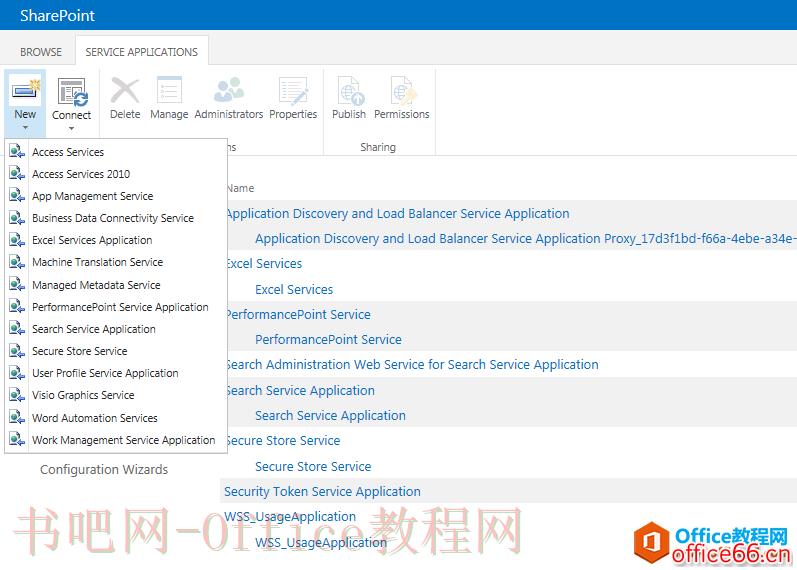Choose Managed Metadata Service entry
The width and height of the screenshot is (797, 570).
point(96,285)
